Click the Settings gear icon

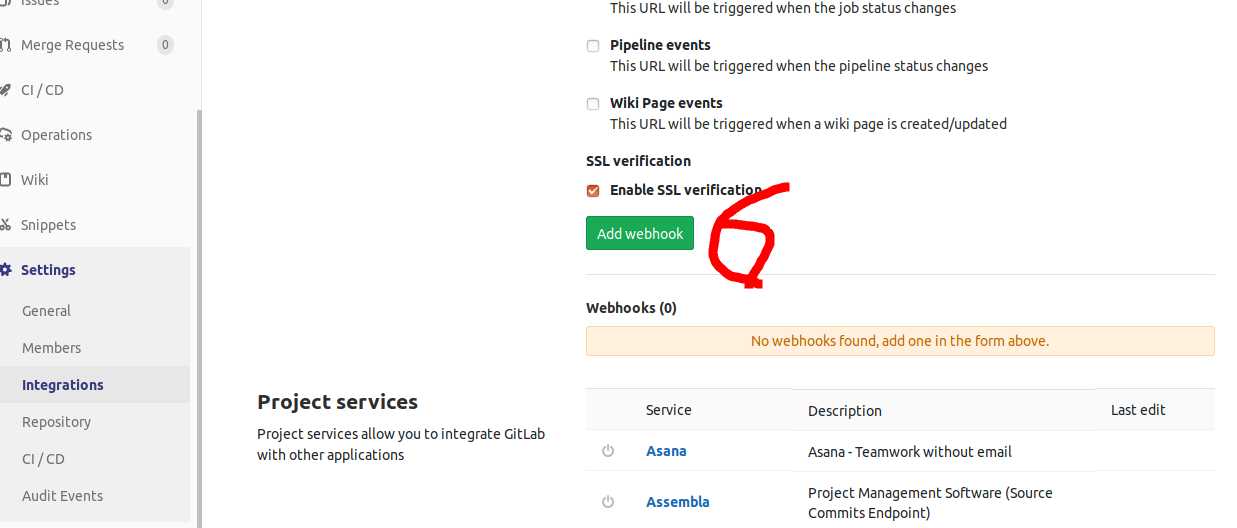(x=5, y=270)
